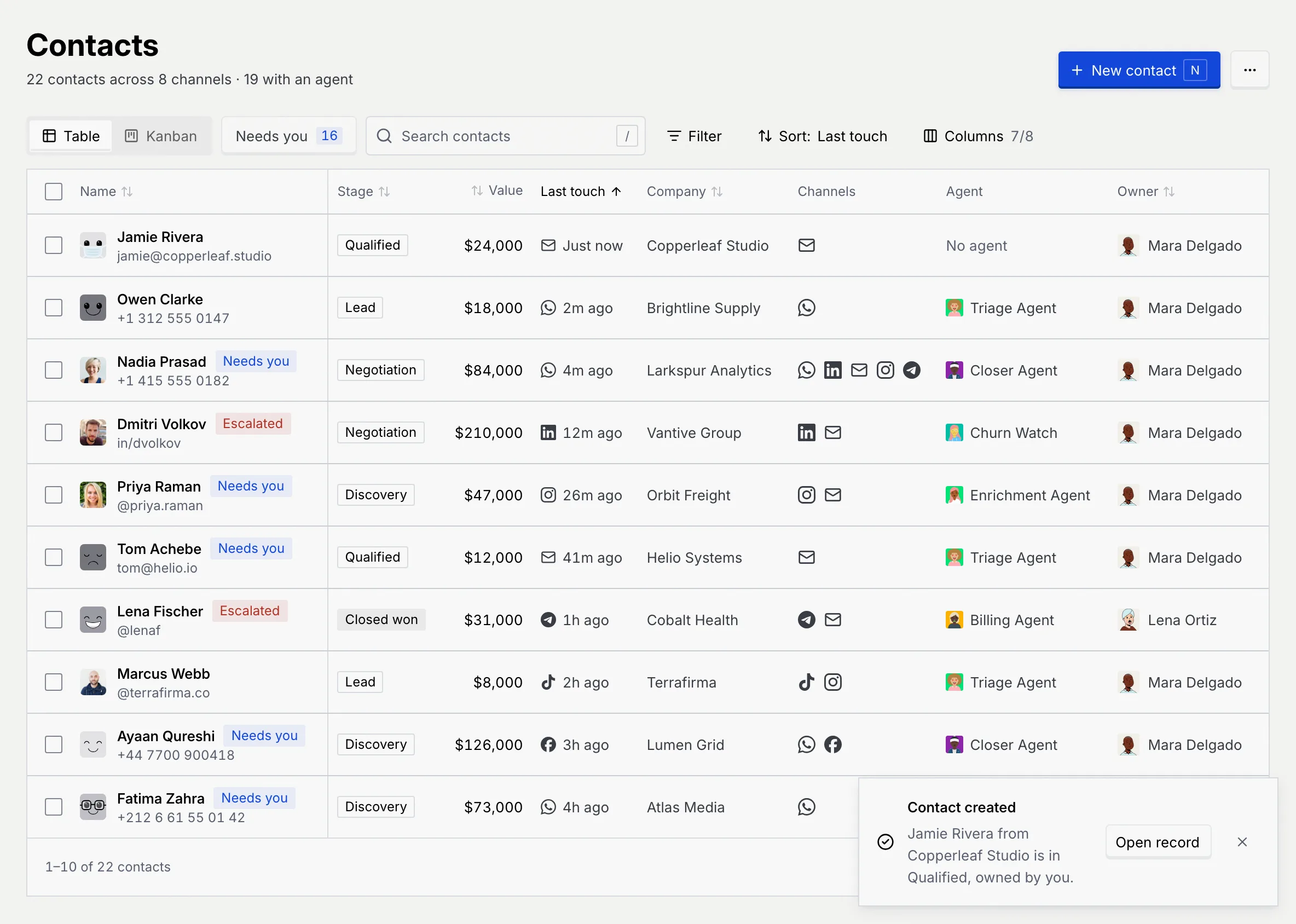Click the LinkedIn channel icon for Nadia Prasad
This screenshot has width=1296, height=924.
pos(832,371)
